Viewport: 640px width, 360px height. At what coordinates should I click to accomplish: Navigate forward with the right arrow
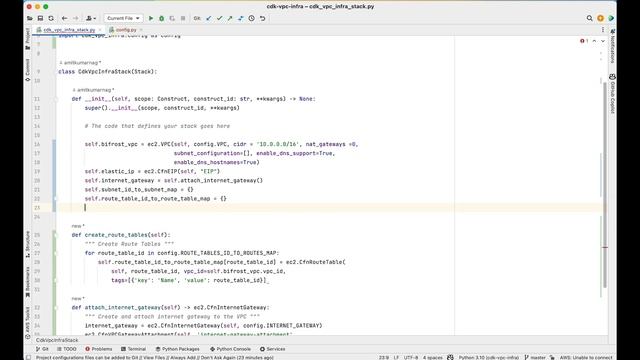[x=76, y=18]
